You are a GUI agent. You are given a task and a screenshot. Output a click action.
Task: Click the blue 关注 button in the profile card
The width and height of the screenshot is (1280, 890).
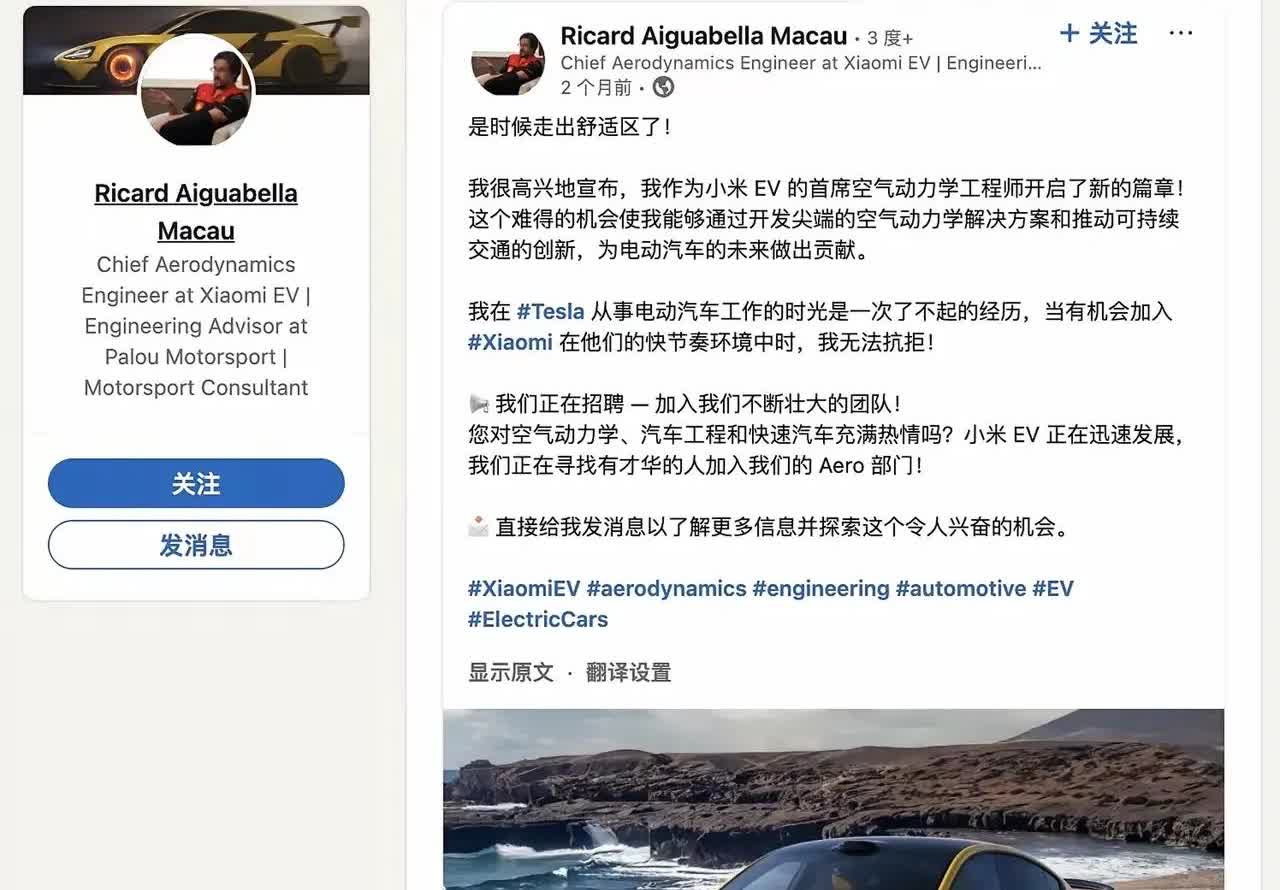click(x=196, y=484)
